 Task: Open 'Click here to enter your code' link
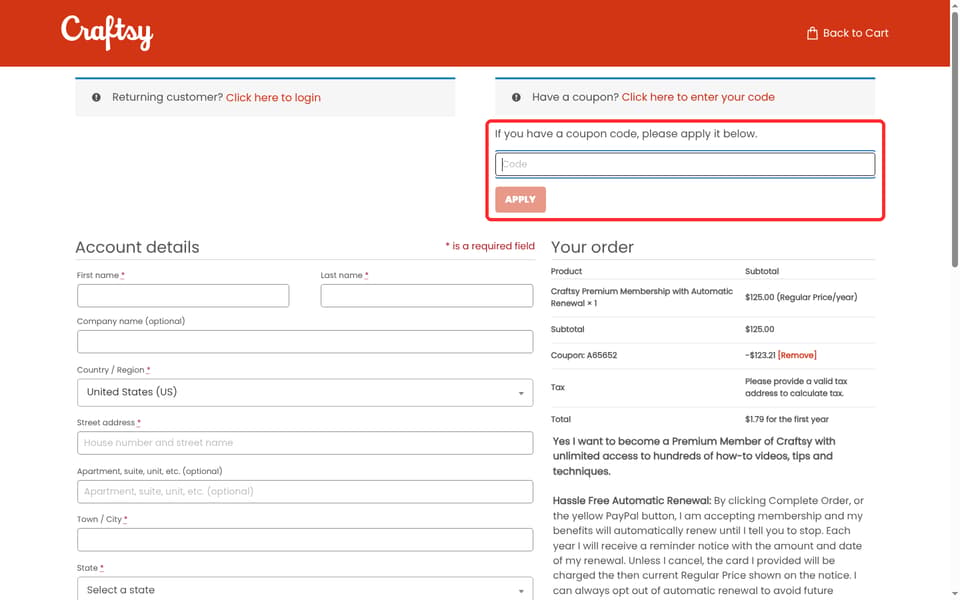point(698,97)
